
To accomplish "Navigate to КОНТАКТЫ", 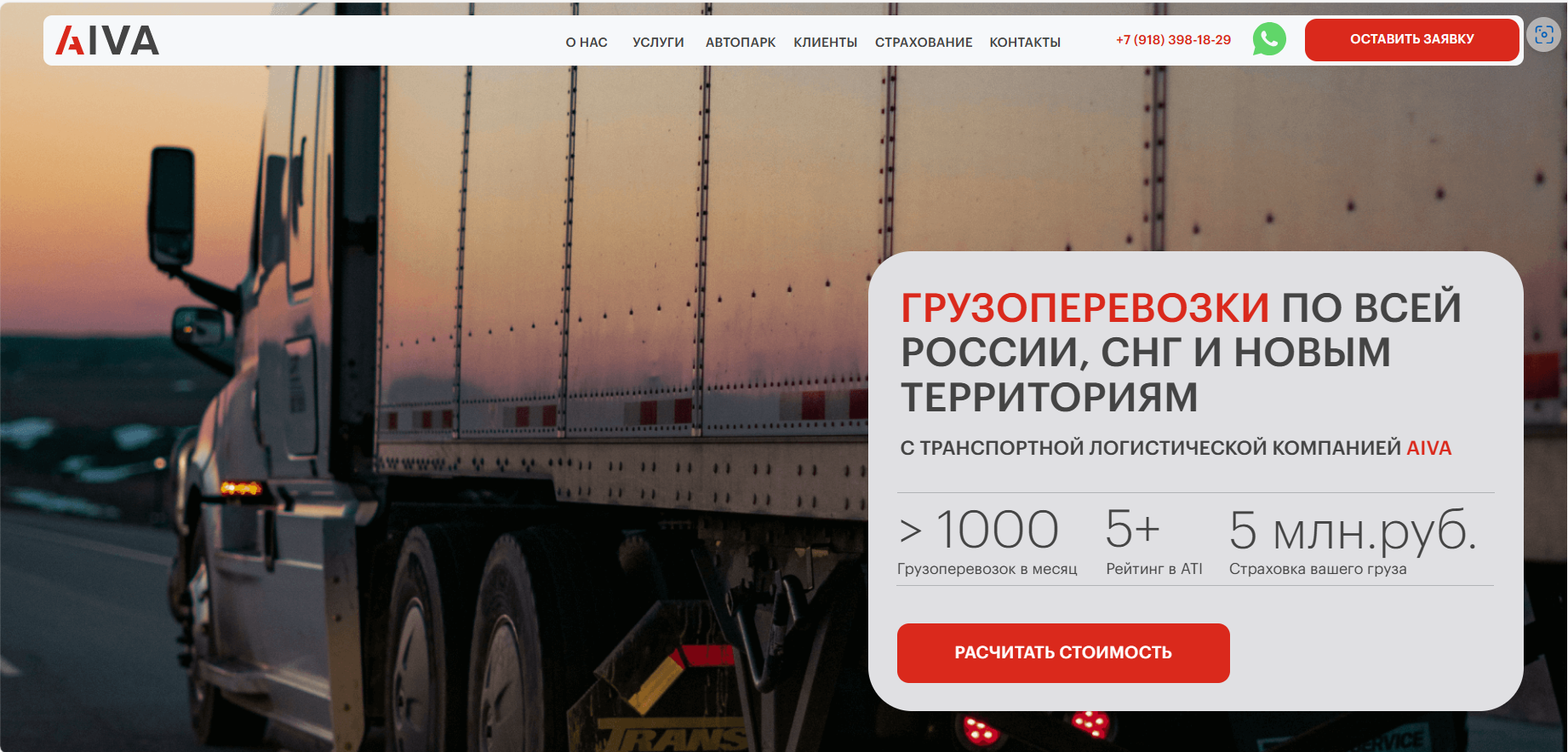I will pyautogui.click(x=1025, y=43).
